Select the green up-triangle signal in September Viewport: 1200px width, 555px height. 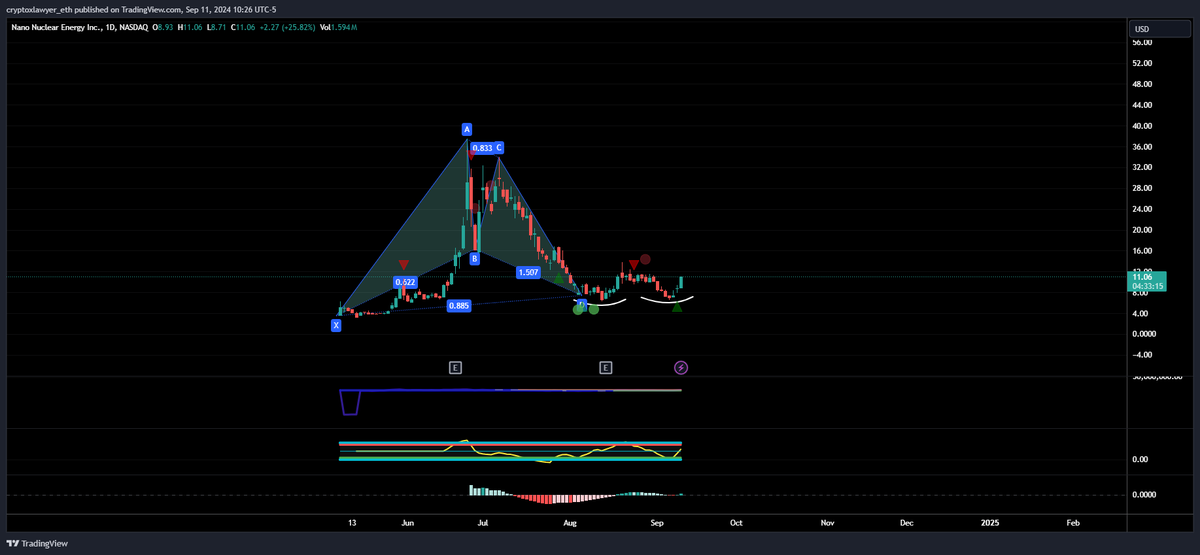coord(677,307)
